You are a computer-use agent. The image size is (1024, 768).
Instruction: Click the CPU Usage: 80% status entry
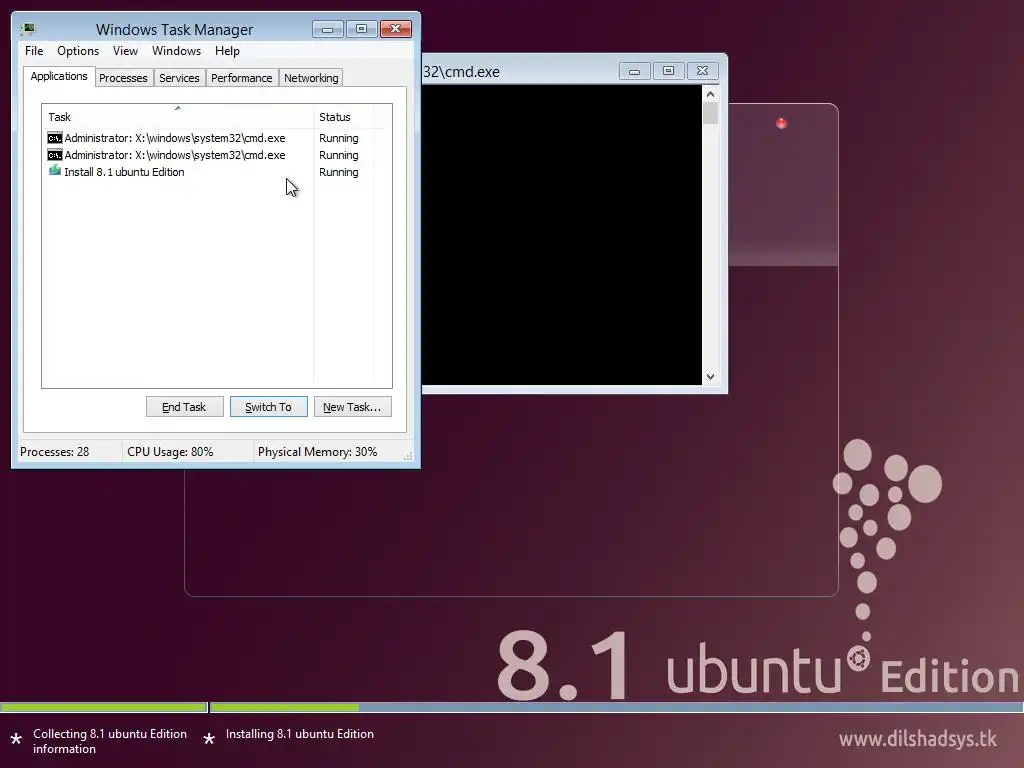pos(170,452)
